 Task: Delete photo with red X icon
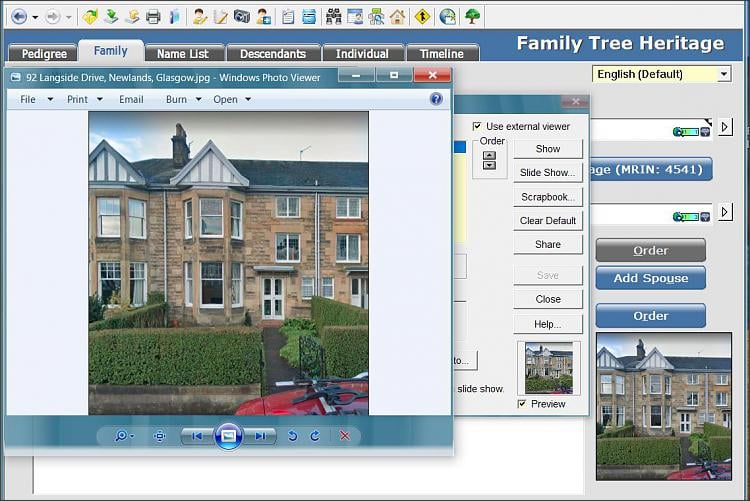pos(344,436)
